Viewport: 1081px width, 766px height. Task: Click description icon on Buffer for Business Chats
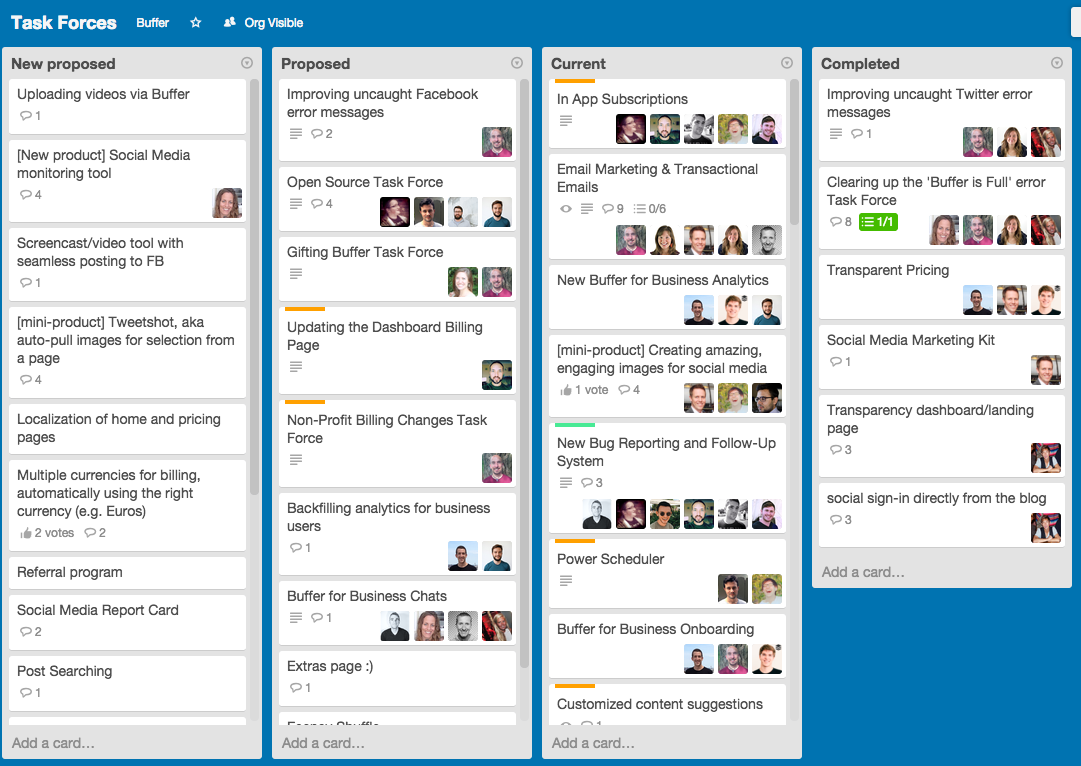pyautogui.click(x=296, y=617)
